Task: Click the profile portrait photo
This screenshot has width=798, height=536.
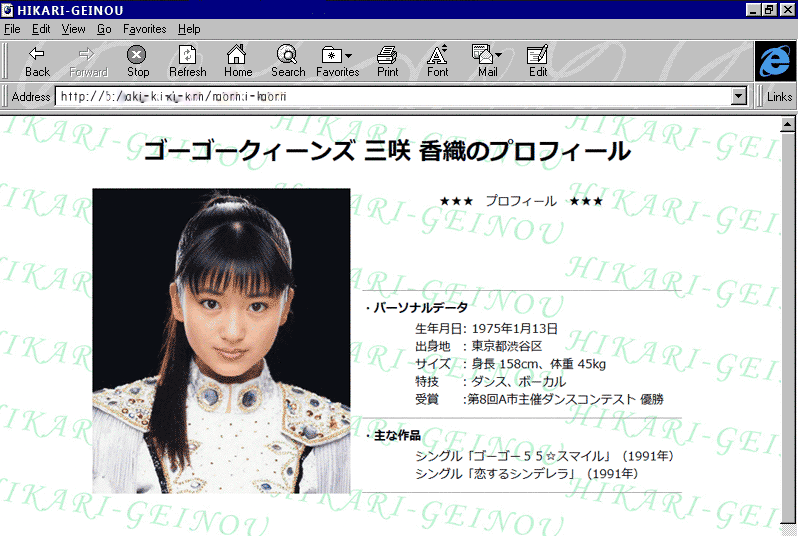Action: tap(221, 340)
